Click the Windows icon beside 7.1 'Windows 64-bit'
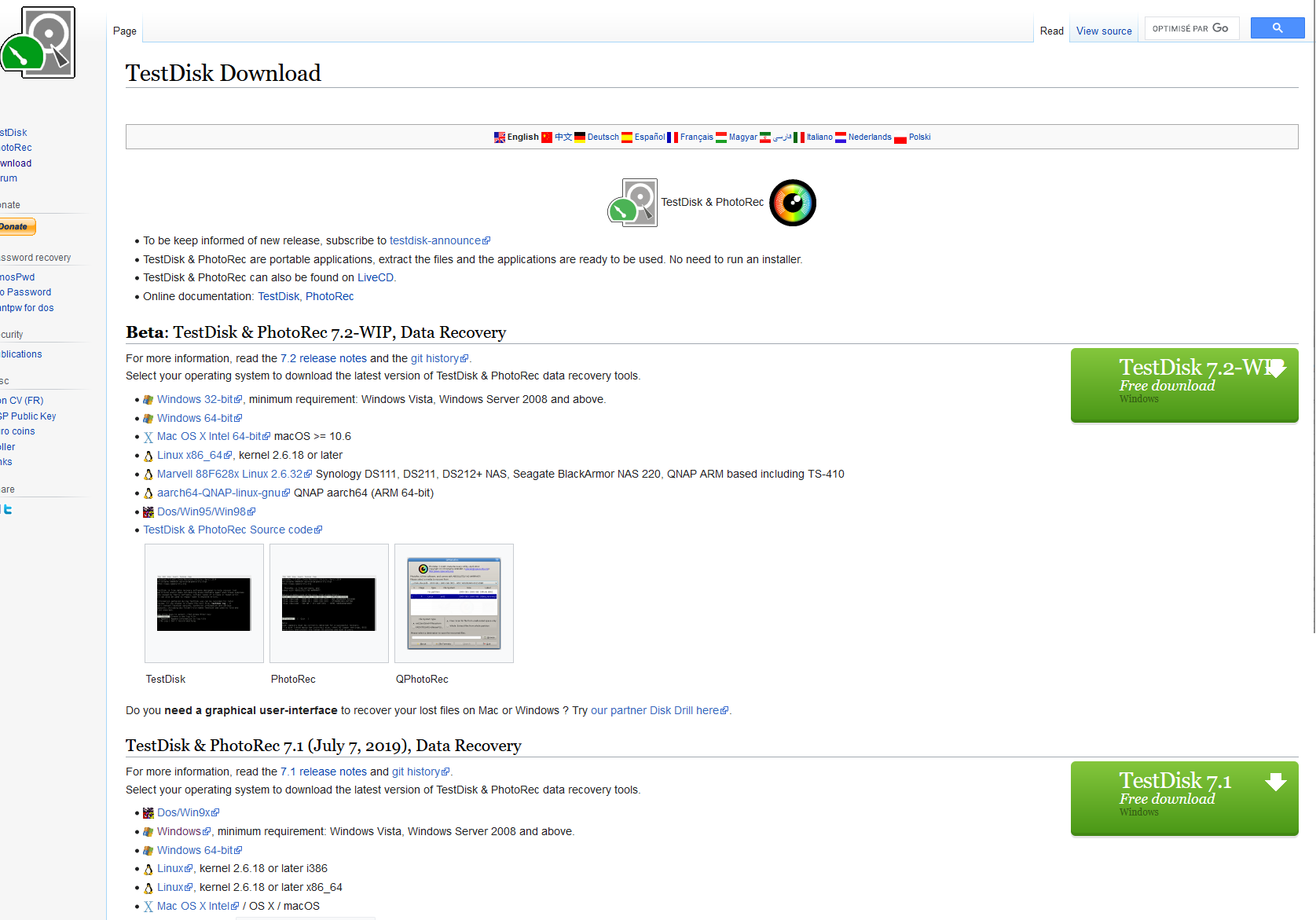The image size is (1316, 920). 148,851
